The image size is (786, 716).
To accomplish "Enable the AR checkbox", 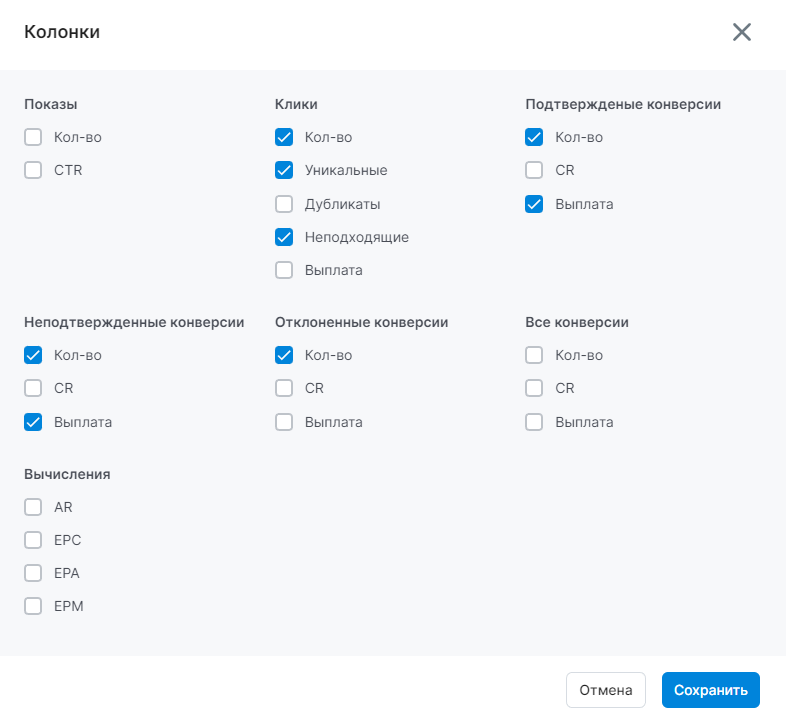I will click(33, 507).
